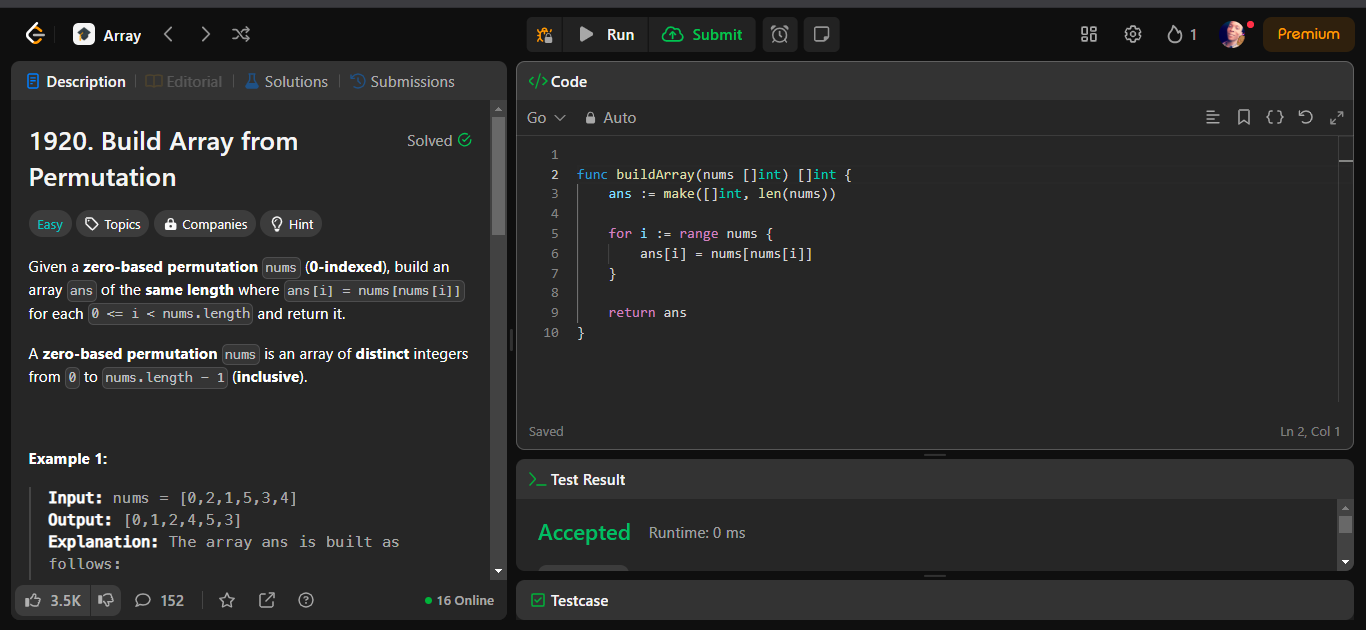Open the debugger bug icon
Viewport: 1366px width, 630px height.
[544, 34]
